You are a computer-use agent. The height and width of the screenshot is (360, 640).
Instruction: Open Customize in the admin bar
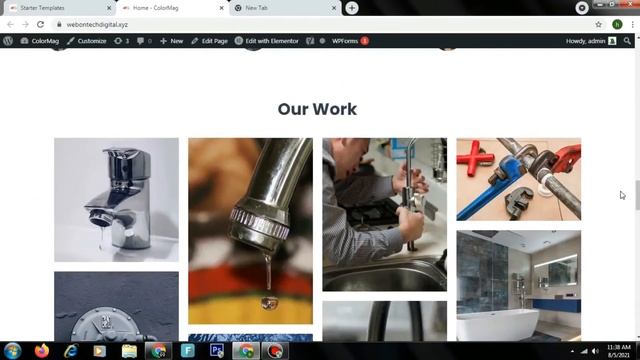pos(87,41)
